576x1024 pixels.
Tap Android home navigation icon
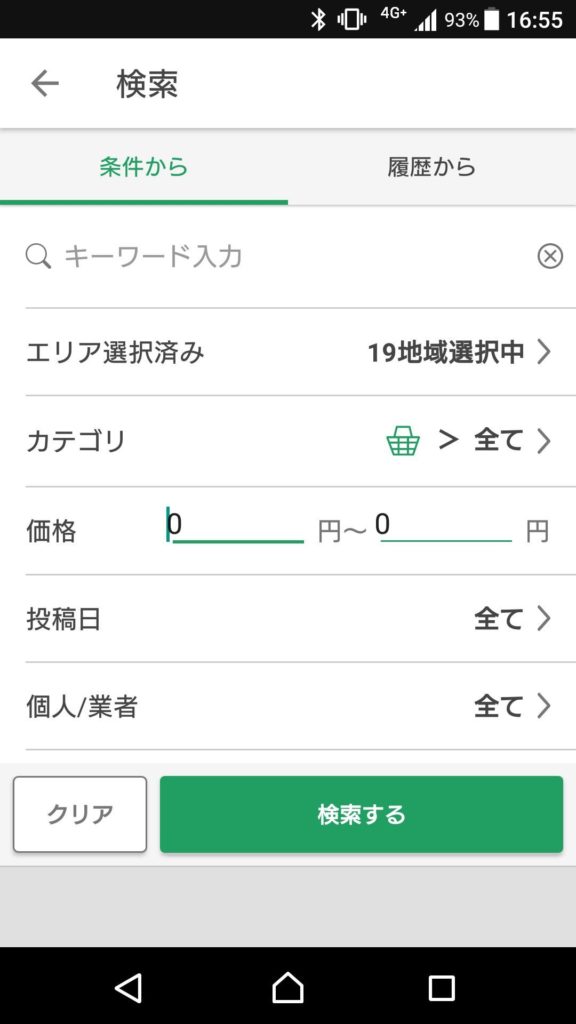(x=287, y=987)
